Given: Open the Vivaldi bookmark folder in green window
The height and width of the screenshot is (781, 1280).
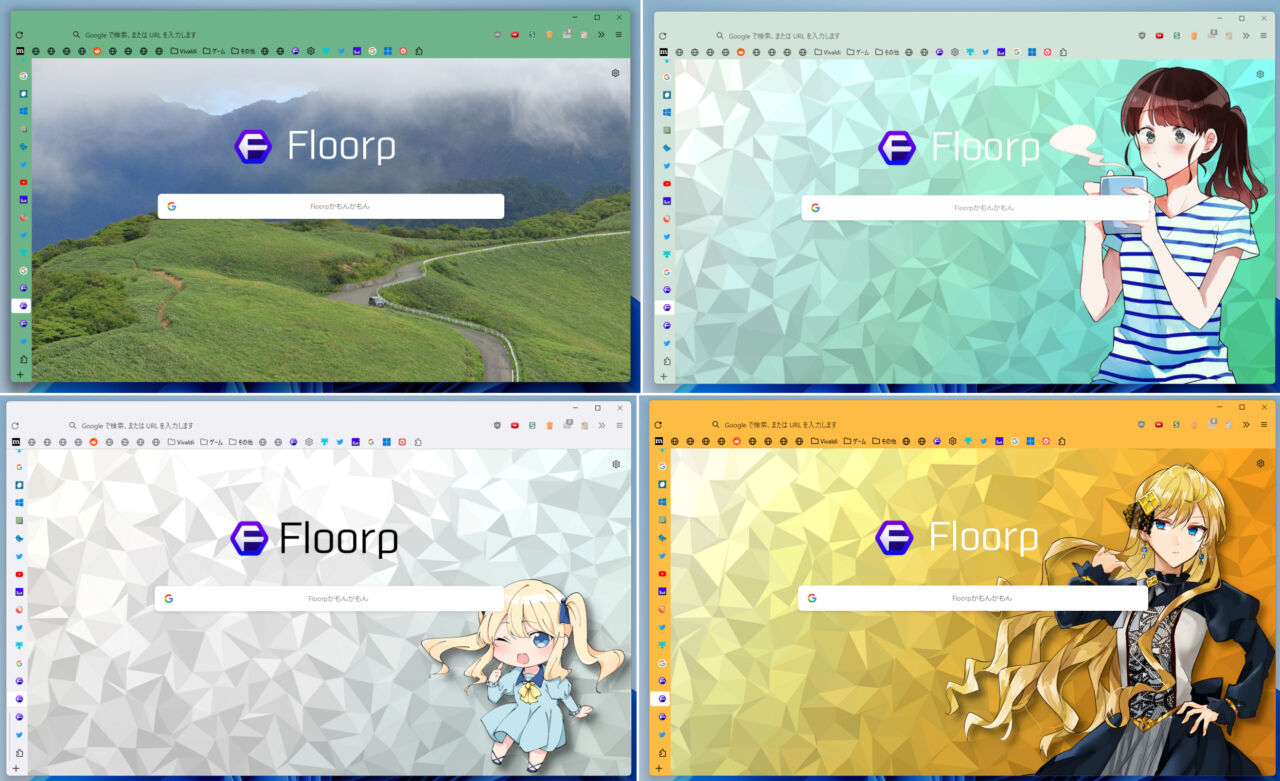Looking at the screenshot, I should tap(184, 51).
